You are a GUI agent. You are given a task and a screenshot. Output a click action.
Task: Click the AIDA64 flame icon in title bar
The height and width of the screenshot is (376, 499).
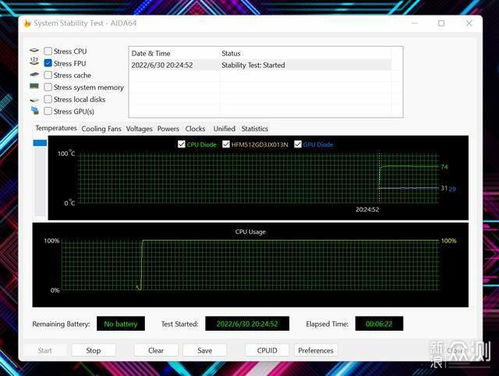tap(27, 23)
